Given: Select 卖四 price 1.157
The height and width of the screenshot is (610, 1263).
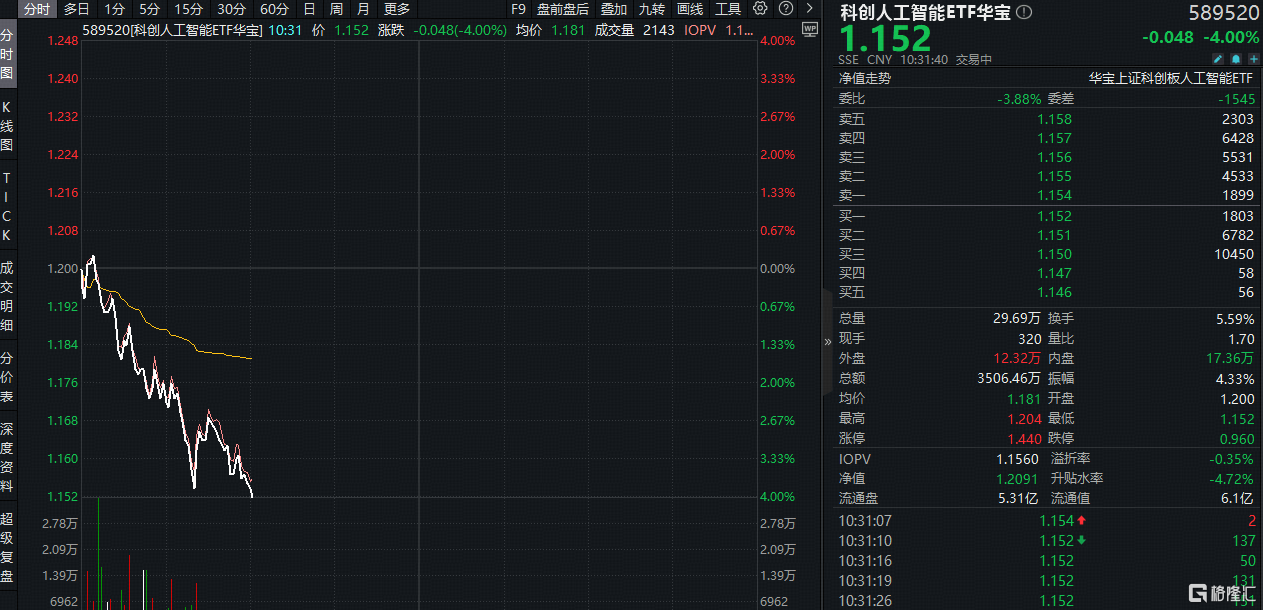Looking at the screenshot, I should (x=1054, y=138).
